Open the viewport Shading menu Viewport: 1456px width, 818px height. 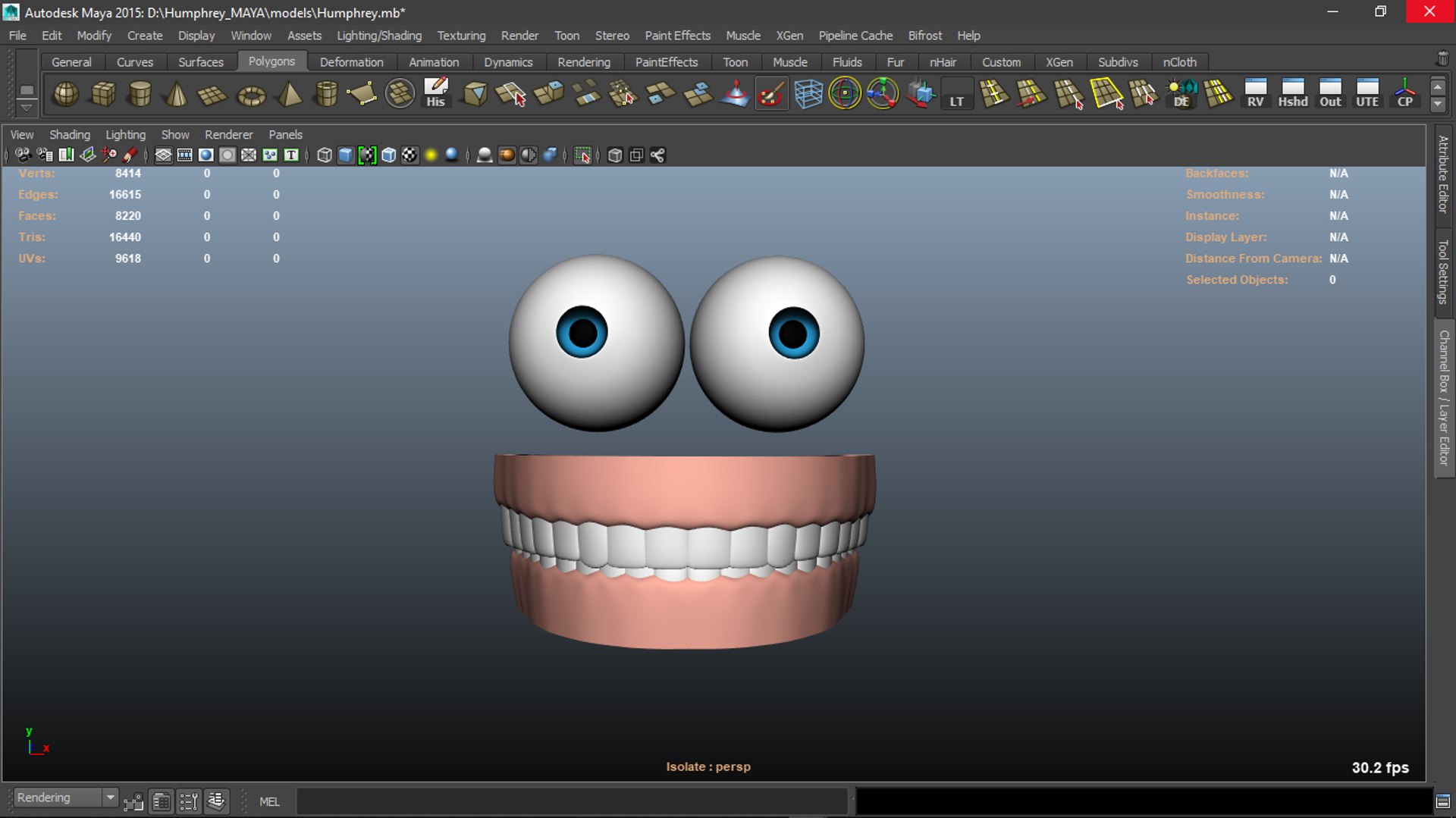click(x=70, y=134)
